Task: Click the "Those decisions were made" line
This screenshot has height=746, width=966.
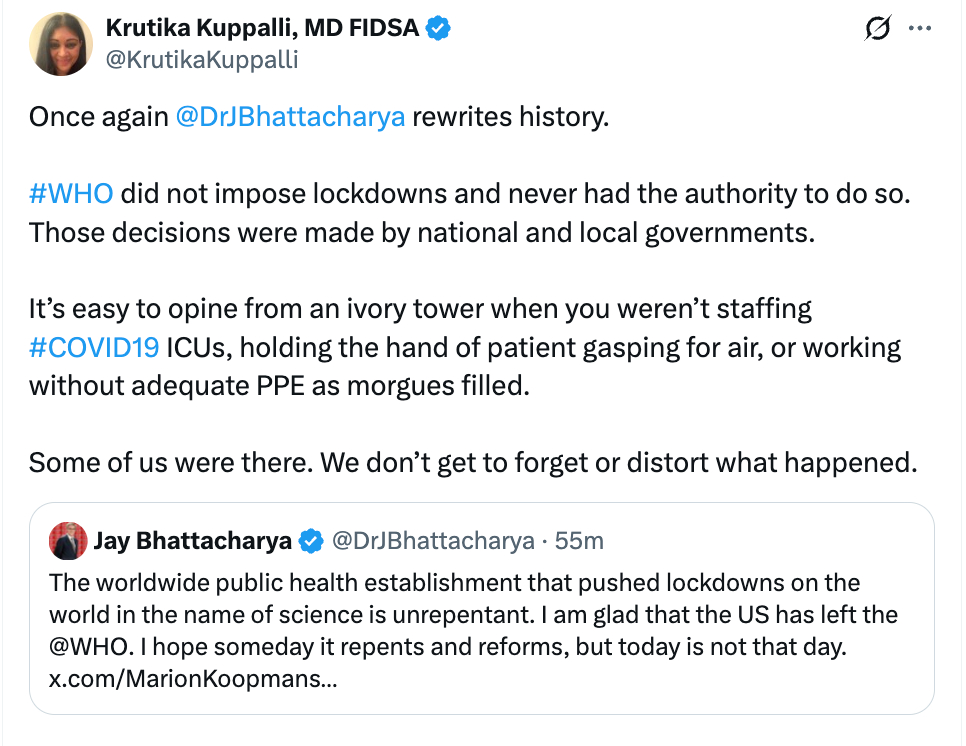Action: pyautogui.click(x=420, y=231)
